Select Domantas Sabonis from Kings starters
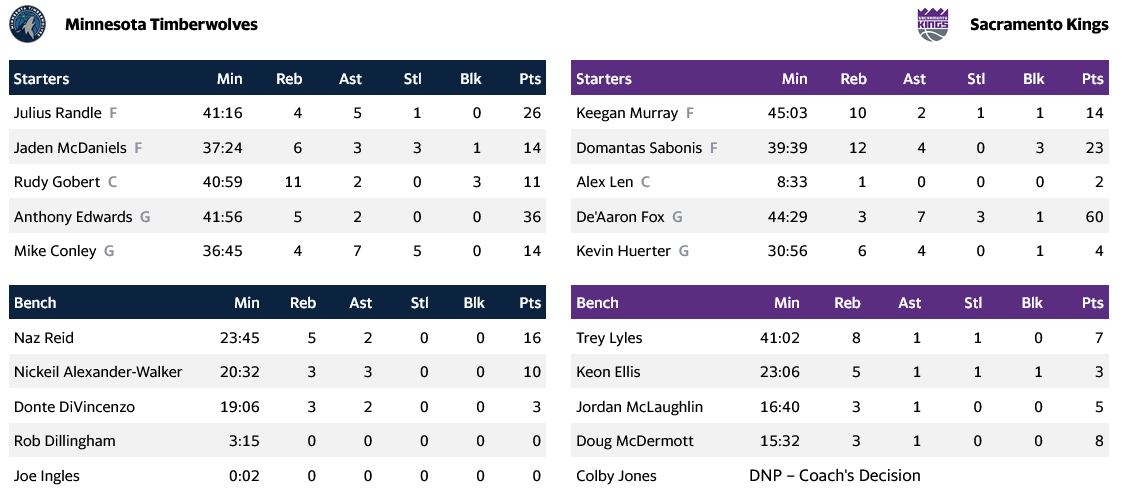Screen dimensions: 1133x495 (639, 148)
